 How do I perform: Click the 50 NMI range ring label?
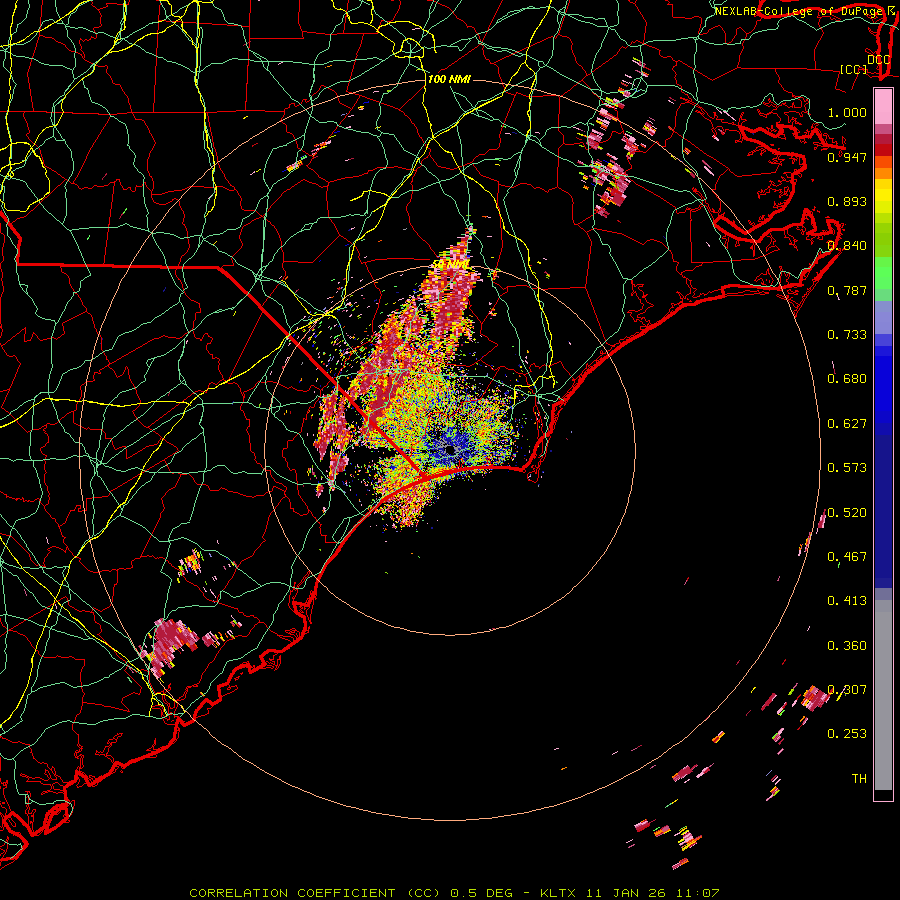click(x=451, y=265)
